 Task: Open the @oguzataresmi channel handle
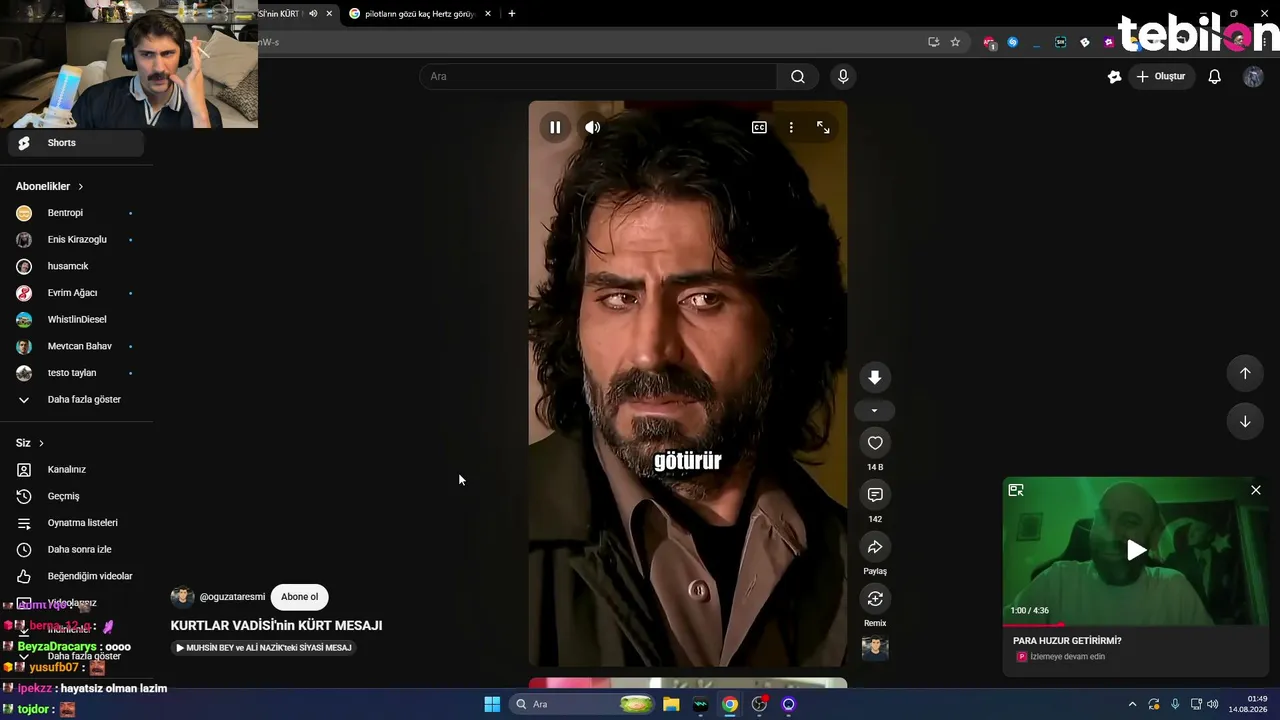click(x=232, y=597)
